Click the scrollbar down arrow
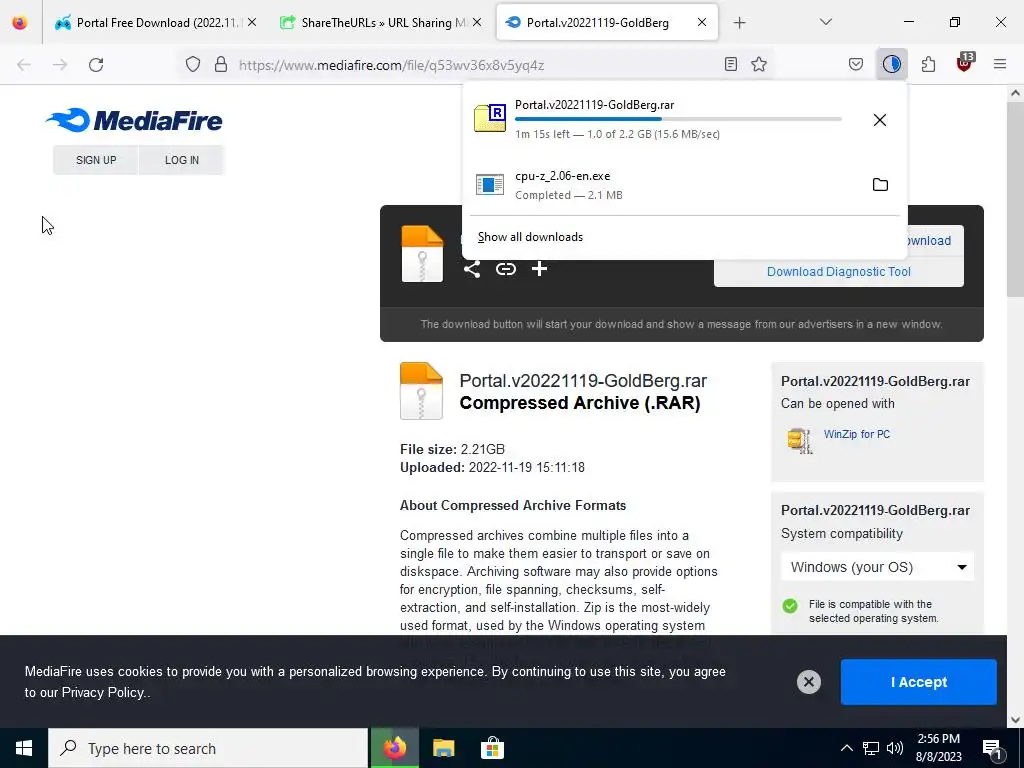 coord(1015,720)
